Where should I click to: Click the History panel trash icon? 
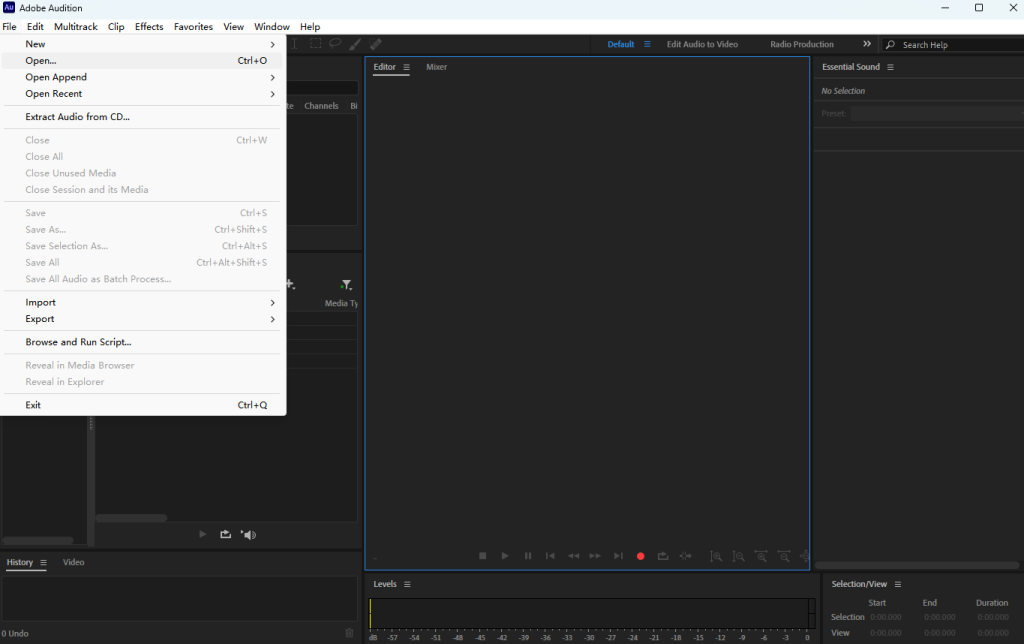pyautogui.click(x=349, y=633)
